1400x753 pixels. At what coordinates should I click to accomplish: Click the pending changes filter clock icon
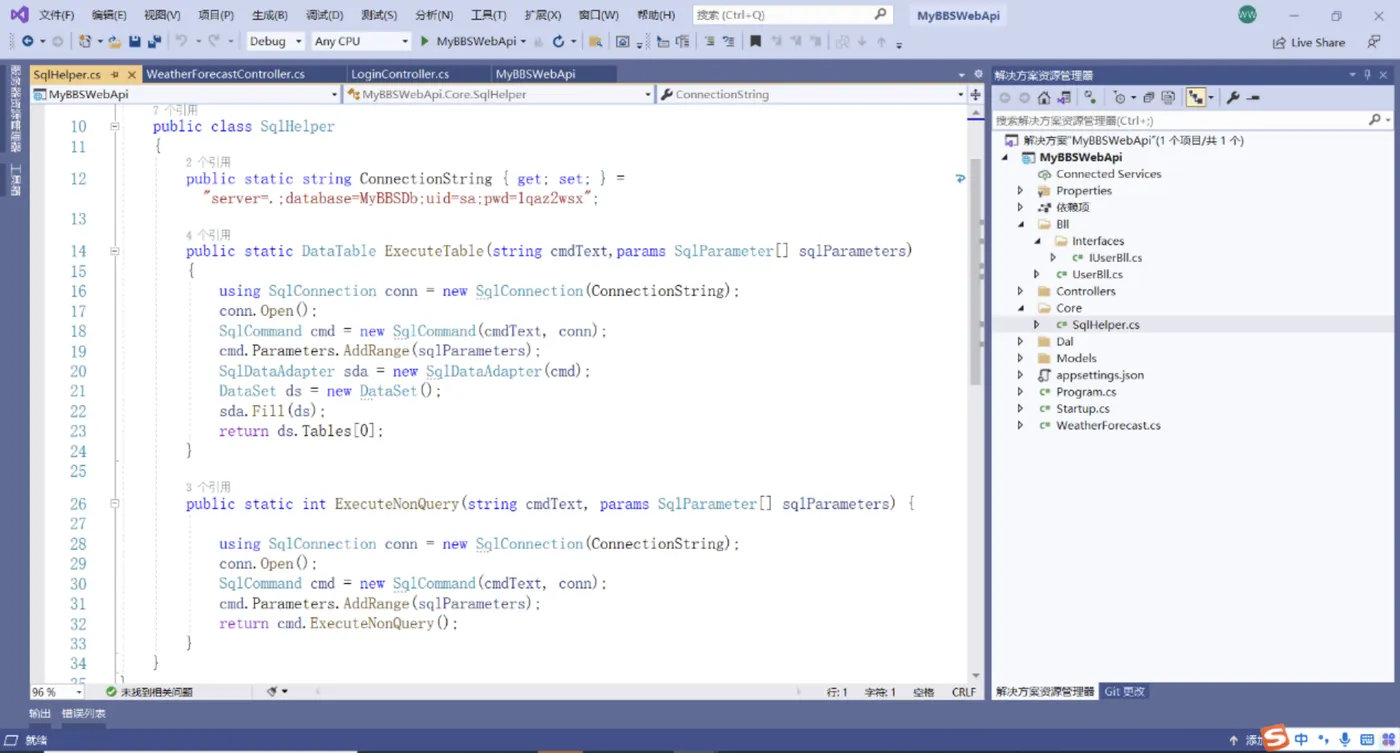click(x=1119, y=98)
